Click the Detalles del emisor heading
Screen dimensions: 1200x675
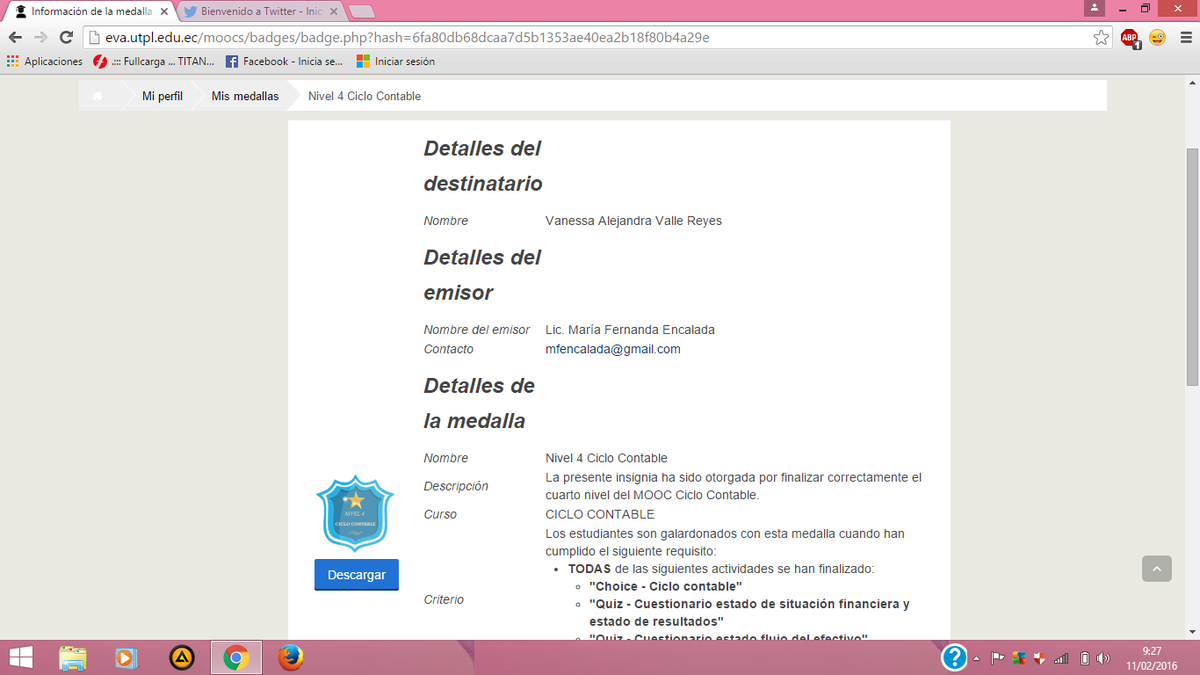pyautogui.click(x=482, y=275)
